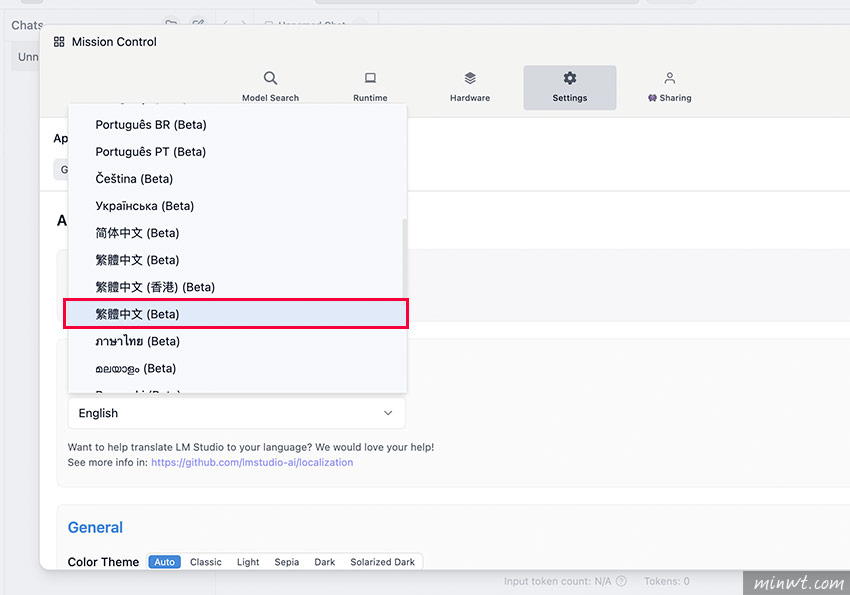This screenshot has height=595, width=850.
Task: Click the Tokens: 0 status text
Action: click(x=666, y=581)
